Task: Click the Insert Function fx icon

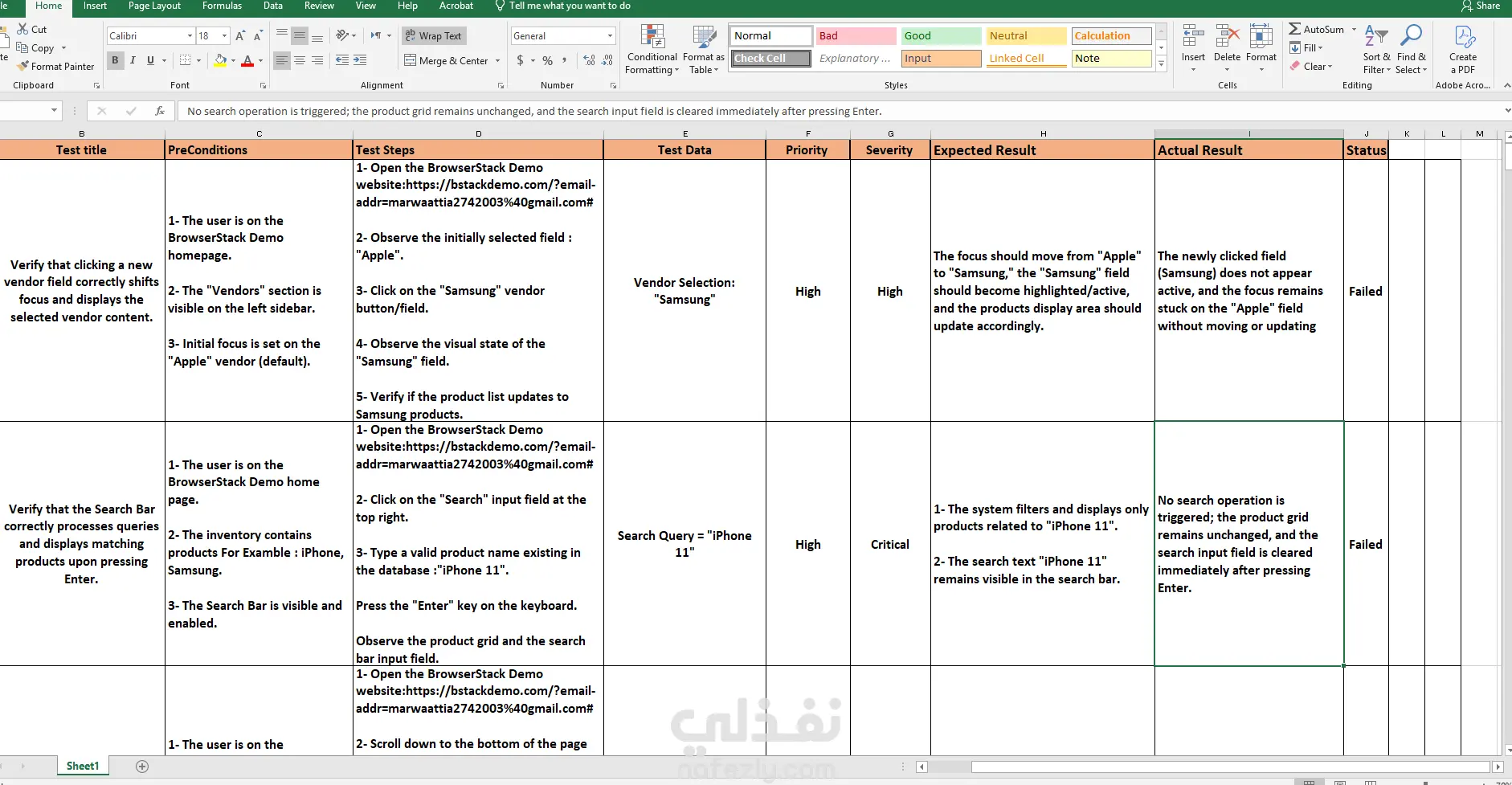Action: tap(160, 111)
